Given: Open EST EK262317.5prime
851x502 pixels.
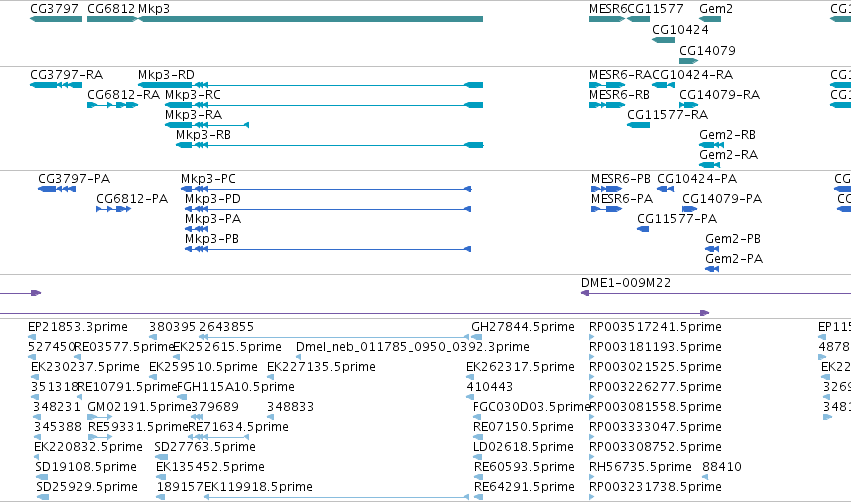Looking at the screenshot, I should point(470,378).
